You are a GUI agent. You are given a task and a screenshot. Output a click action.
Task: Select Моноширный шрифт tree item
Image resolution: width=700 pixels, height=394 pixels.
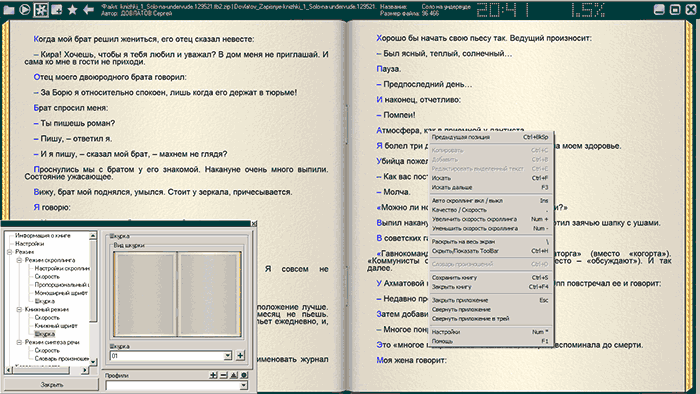[x=61, y=293]
